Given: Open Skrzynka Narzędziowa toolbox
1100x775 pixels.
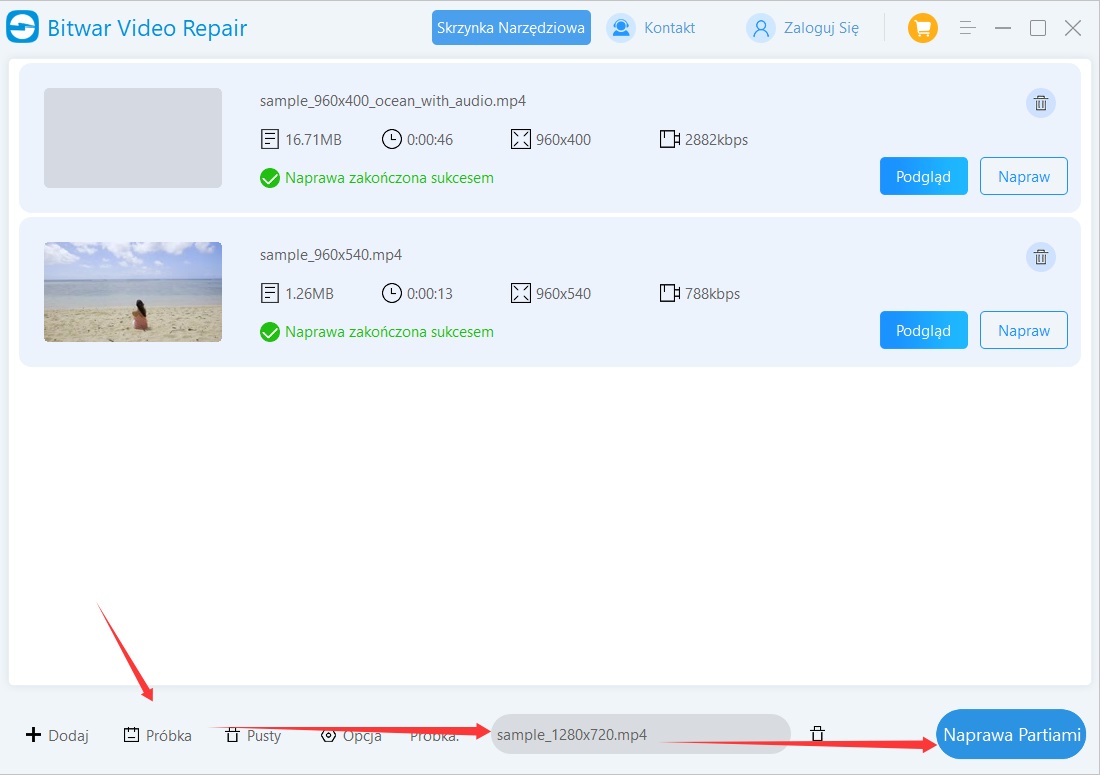Looking at the screenshot, I should 511,28.
